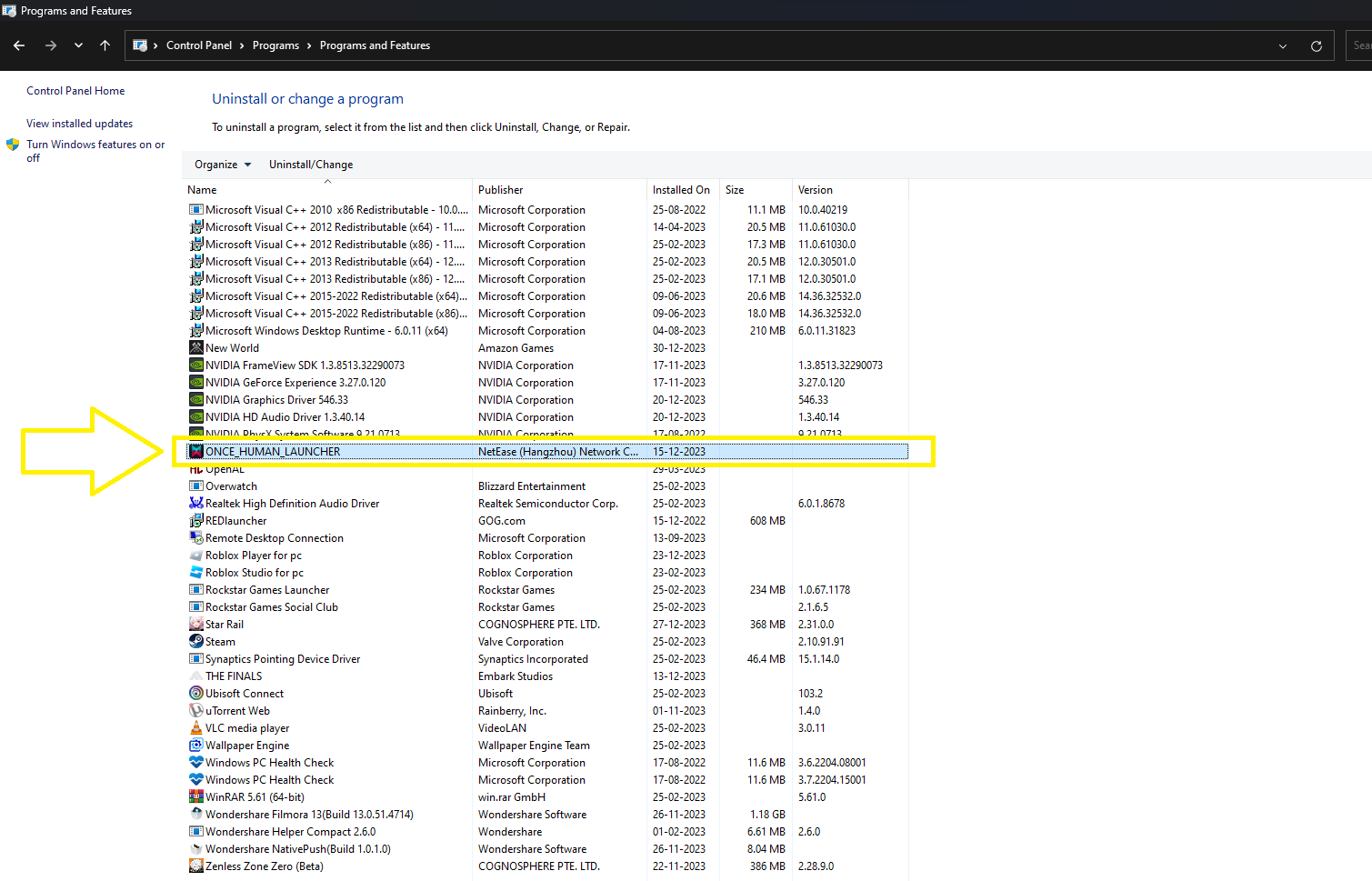
Task: Click the Blizzard Entertainment publisher cell
Action: point(532,486)
